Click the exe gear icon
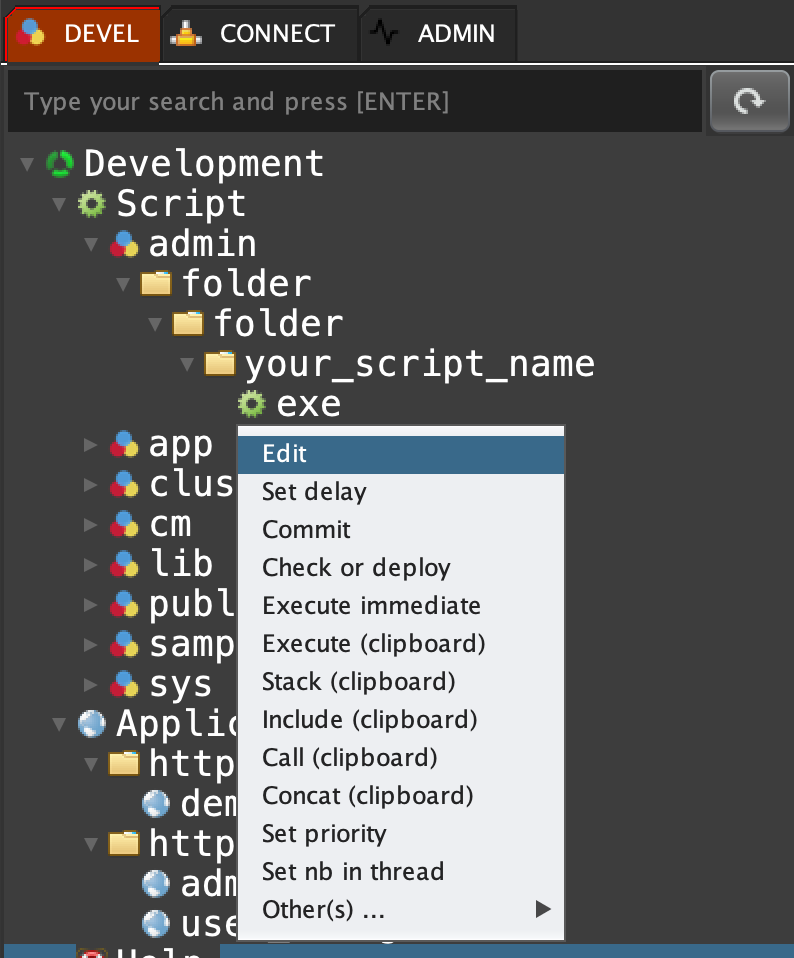 [x=252, y=404]
